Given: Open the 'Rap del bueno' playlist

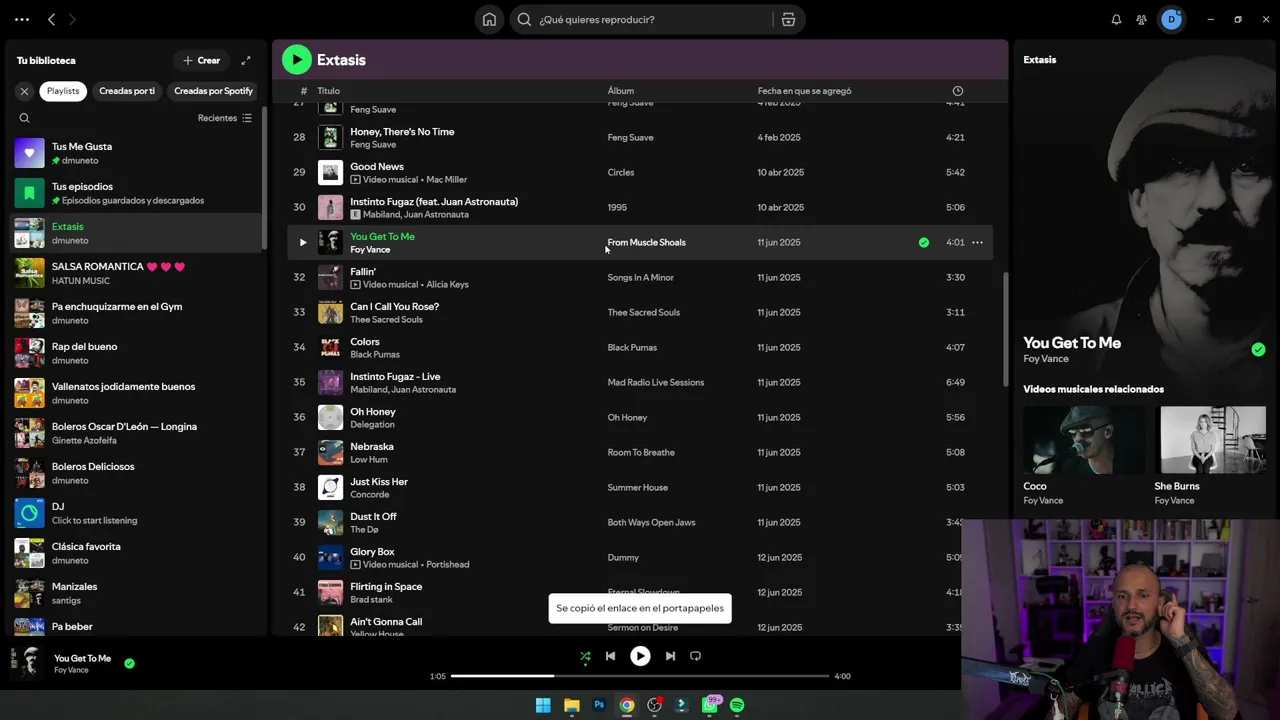Looking at the screenshot, I should (135, 353).
